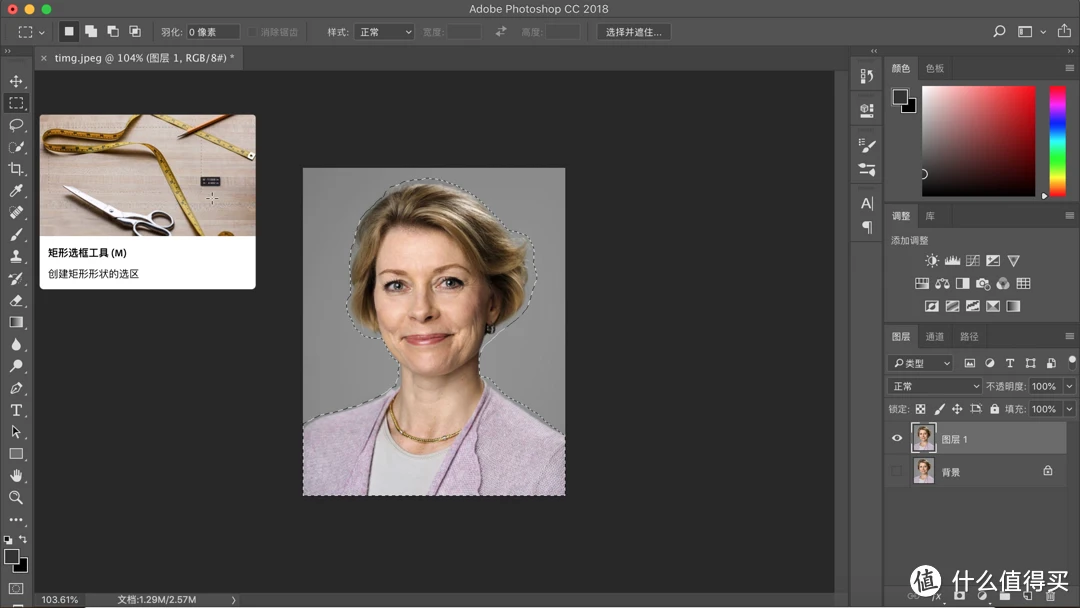Screen dimensions: 1080x608
Task: Open the History panel icon
Action: (867, 76)
